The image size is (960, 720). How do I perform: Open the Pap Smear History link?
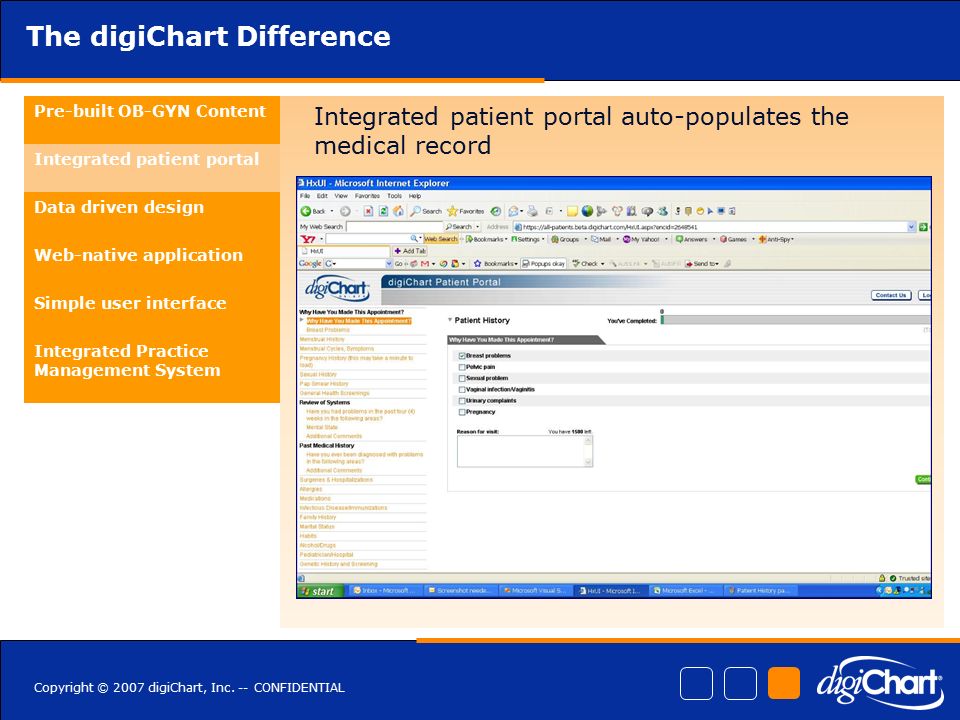[324, 384]
